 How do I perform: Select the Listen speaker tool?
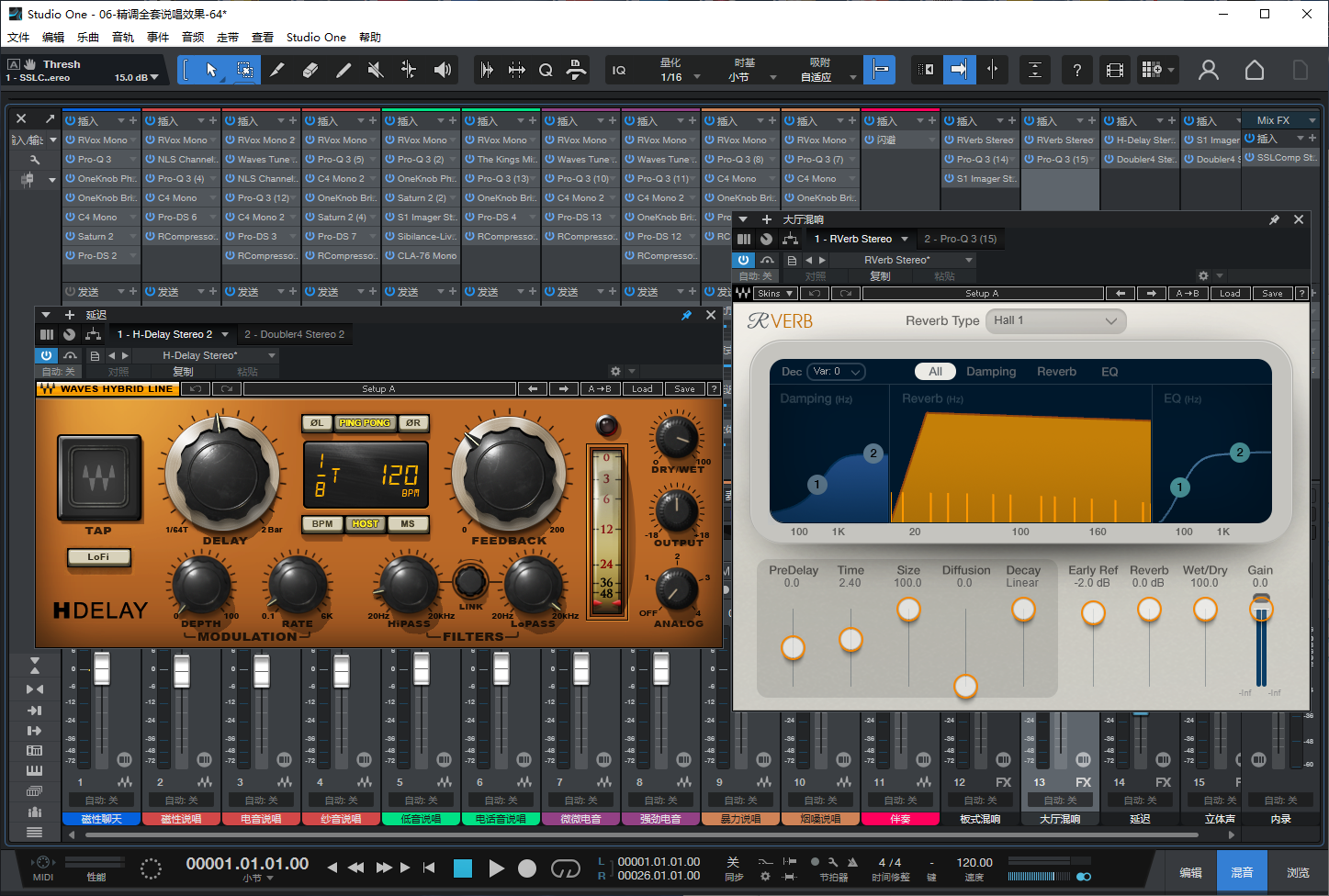[443, 70]
